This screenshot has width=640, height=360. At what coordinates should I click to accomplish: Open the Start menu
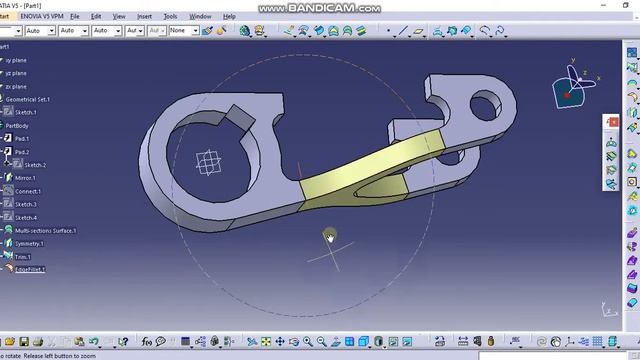(x=4, y=16)
